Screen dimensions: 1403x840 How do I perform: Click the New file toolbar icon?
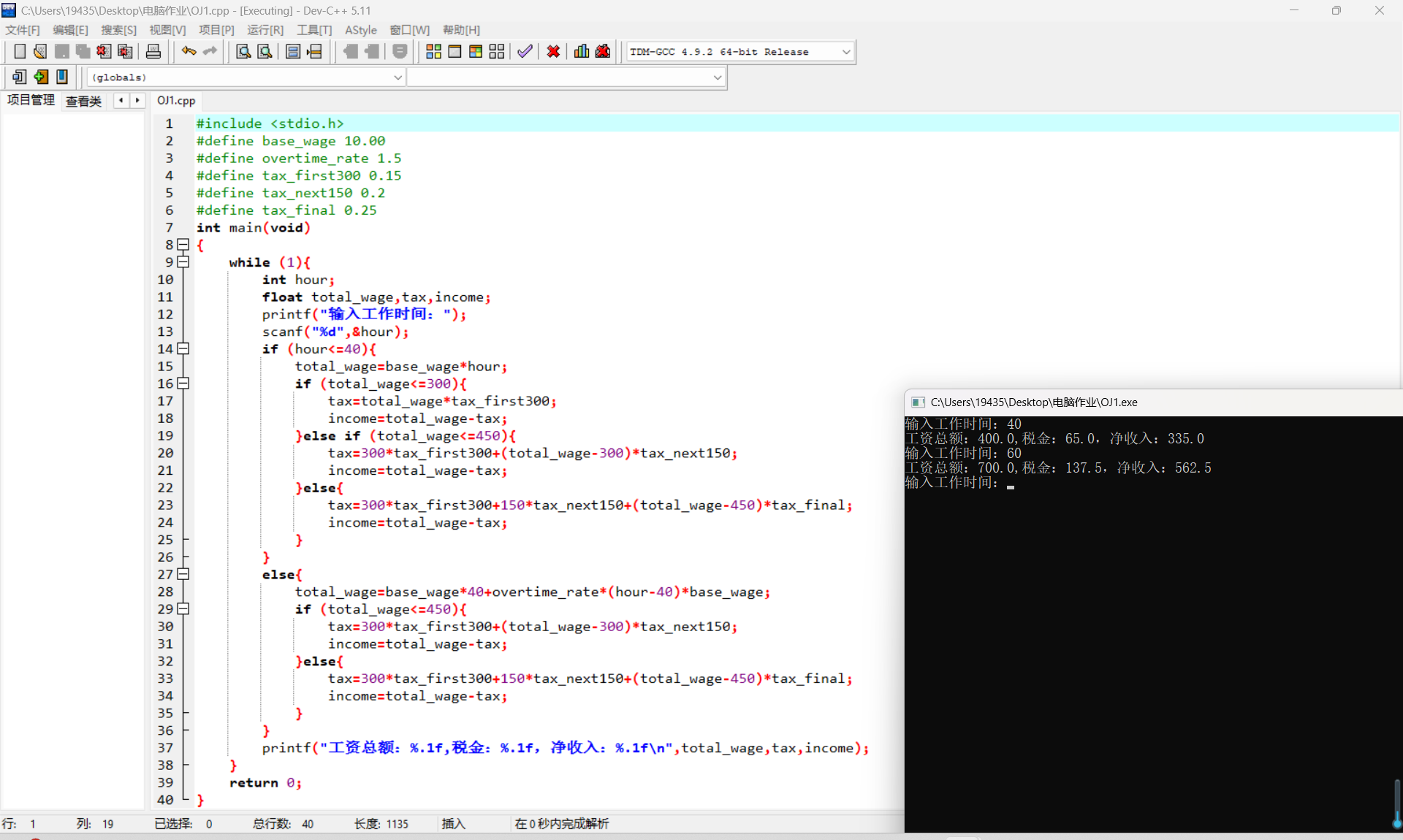(x=20, y=51)
